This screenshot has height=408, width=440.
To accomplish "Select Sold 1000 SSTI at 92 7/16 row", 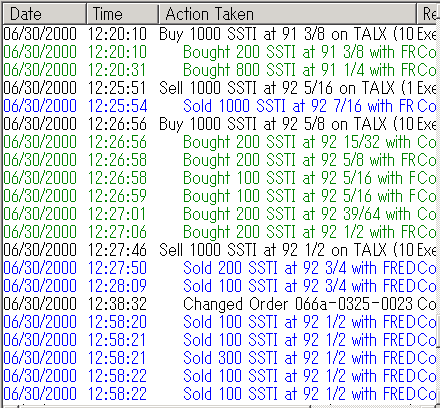I will click(219, 106).
